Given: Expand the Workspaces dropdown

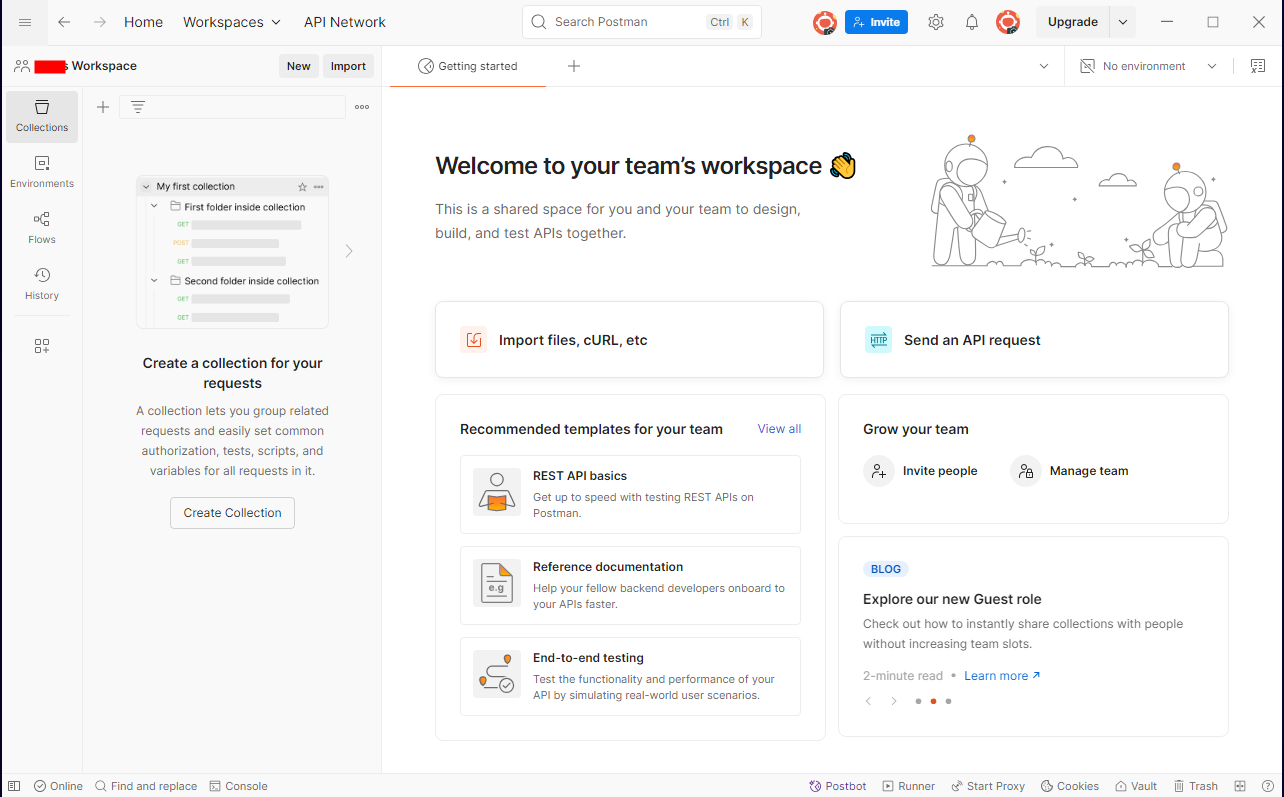Looking at the screenshot, I should click(x=232, y=22).
